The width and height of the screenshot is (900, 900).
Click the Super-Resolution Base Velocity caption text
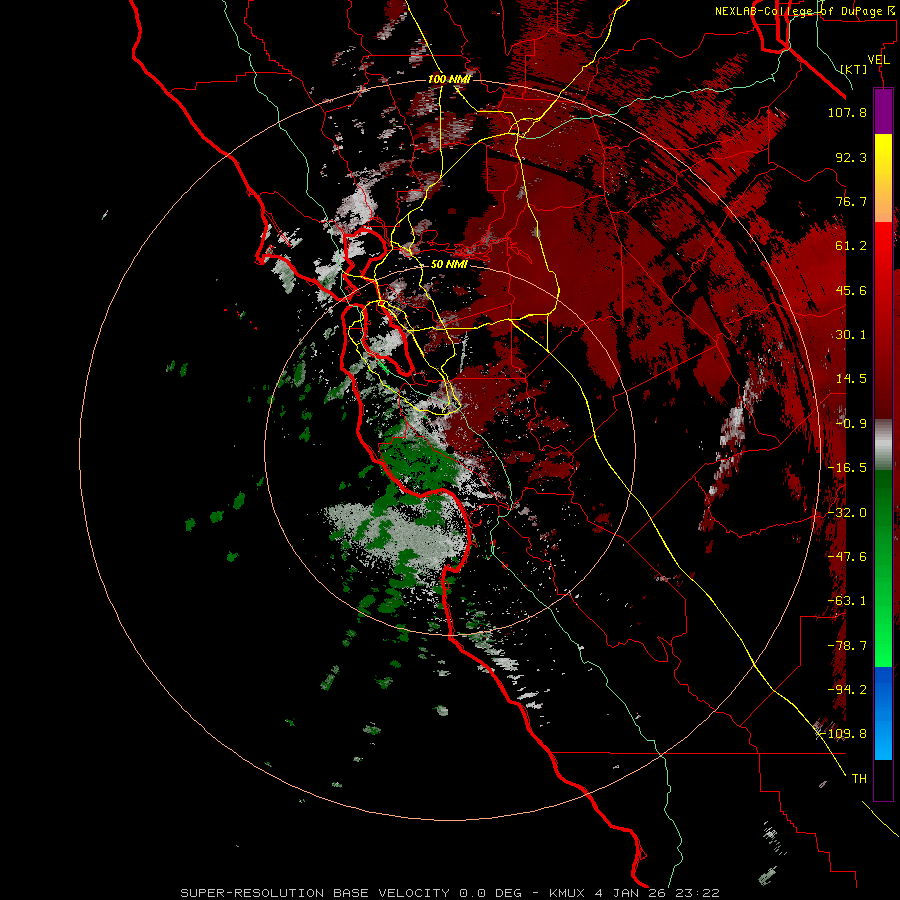pos(449,893)
